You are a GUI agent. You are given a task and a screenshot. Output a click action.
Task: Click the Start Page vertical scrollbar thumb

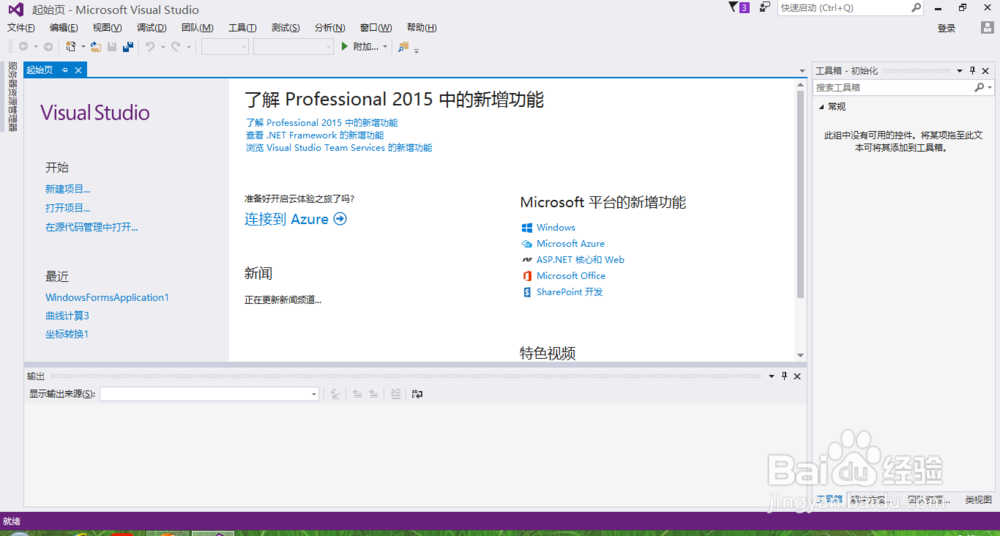(800, 195)
